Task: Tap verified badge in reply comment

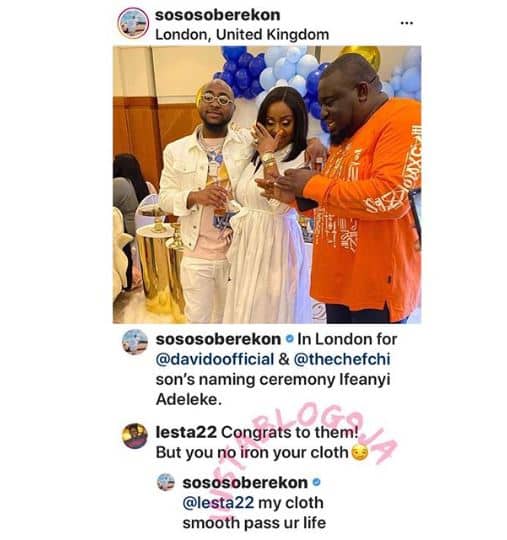Action: (316, 482)
